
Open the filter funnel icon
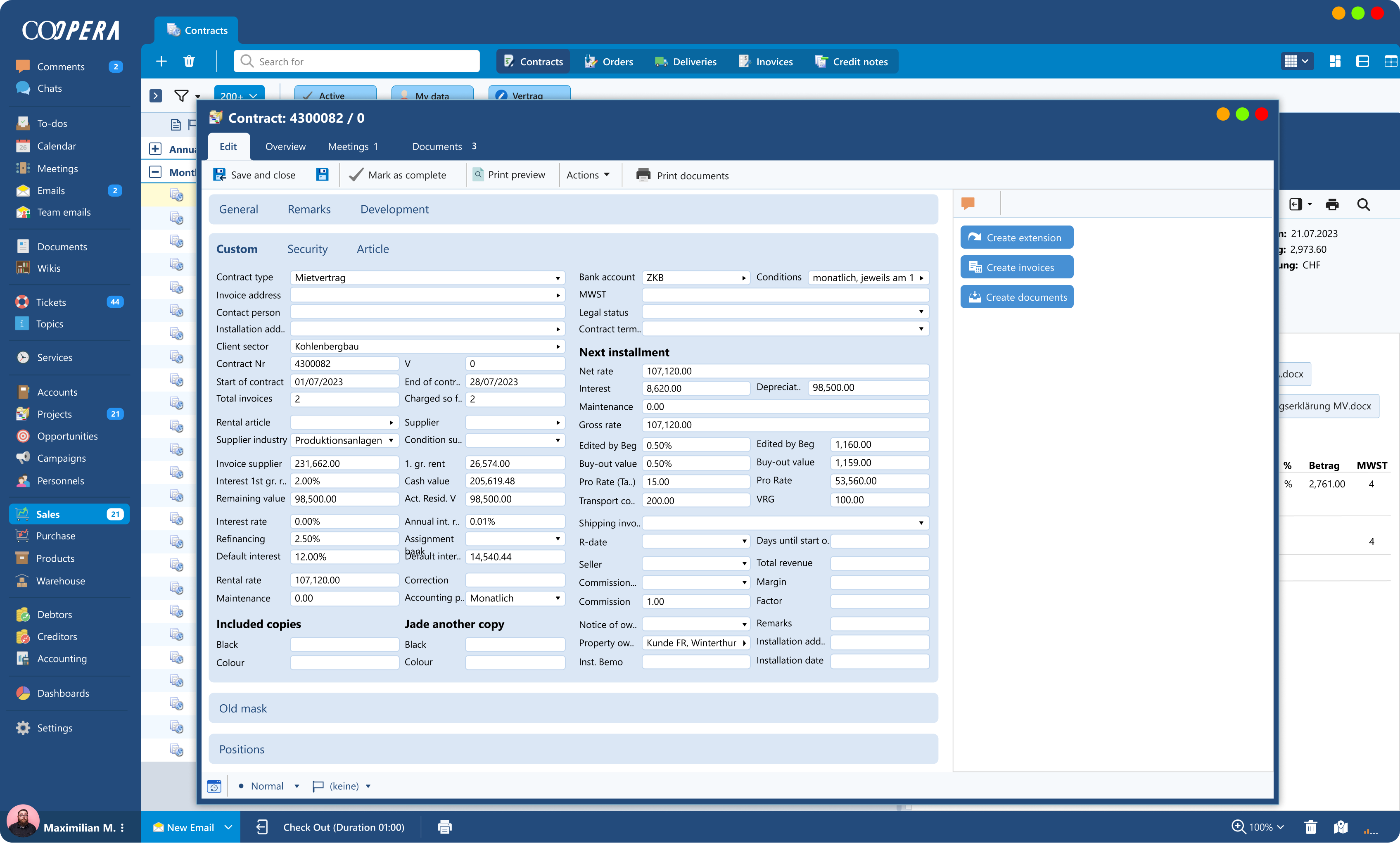181,95
